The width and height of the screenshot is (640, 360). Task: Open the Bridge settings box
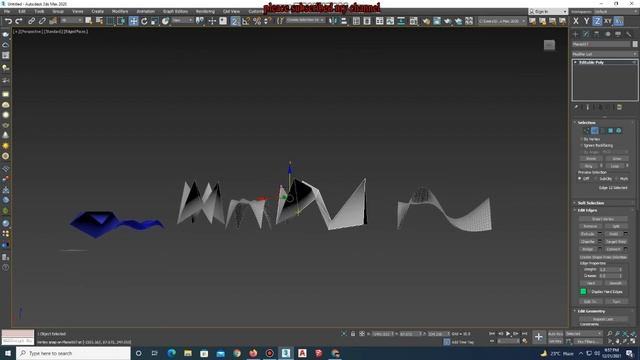(600, 249)
